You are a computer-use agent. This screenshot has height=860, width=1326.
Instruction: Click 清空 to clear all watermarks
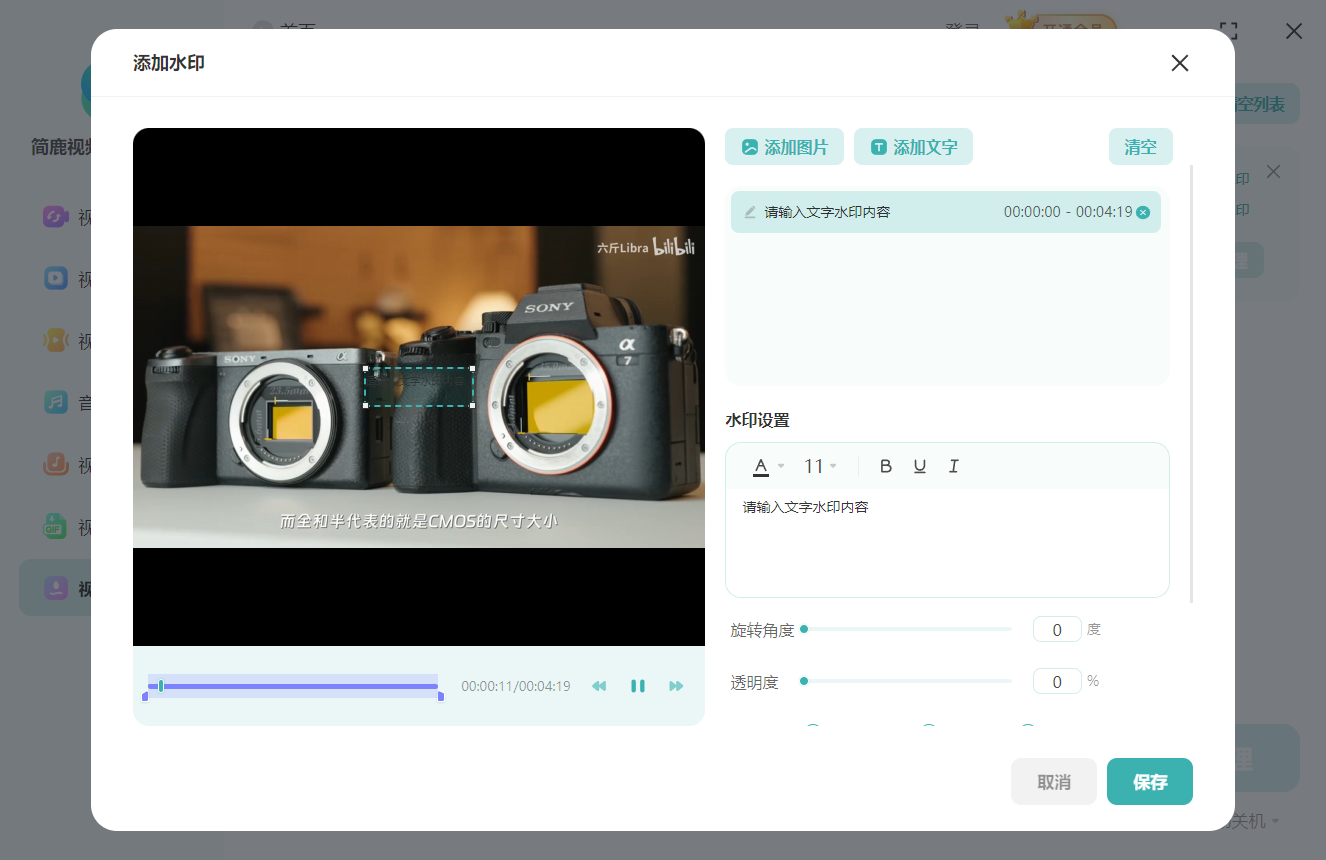[x=1140, y=147]
